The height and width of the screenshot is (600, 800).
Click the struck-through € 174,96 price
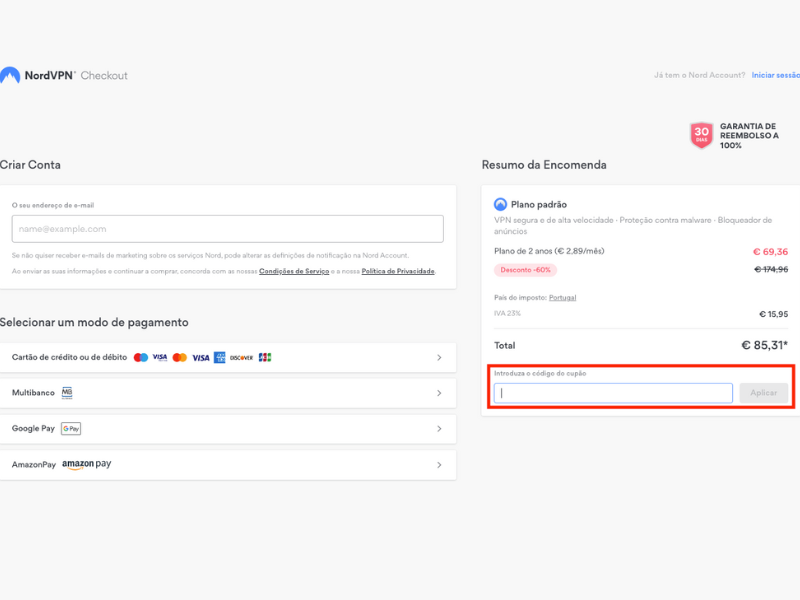[x=771, y=269]
